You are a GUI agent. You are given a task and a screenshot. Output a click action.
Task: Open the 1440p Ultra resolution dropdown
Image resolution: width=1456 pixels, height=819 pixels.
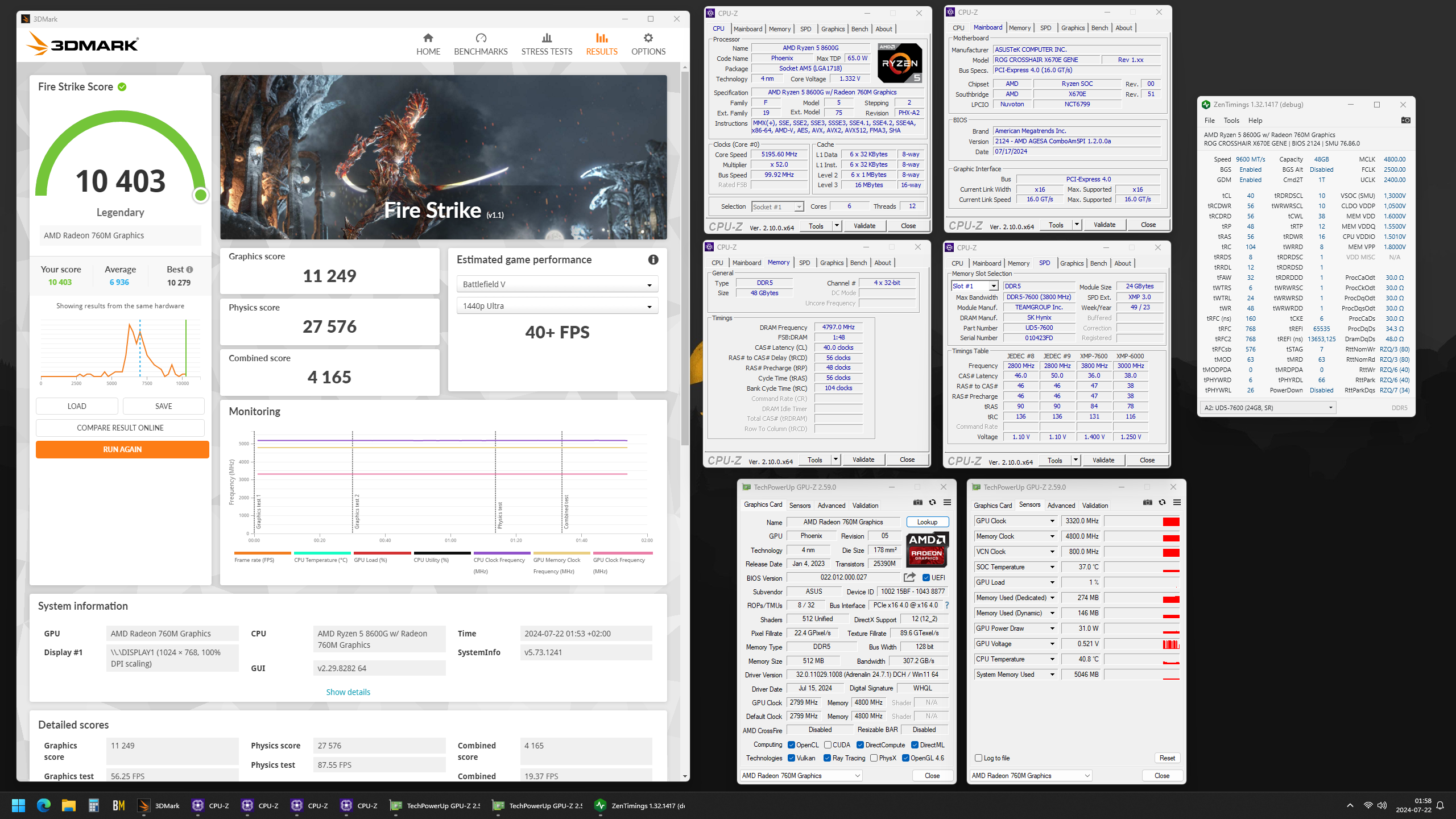(557, 306)
